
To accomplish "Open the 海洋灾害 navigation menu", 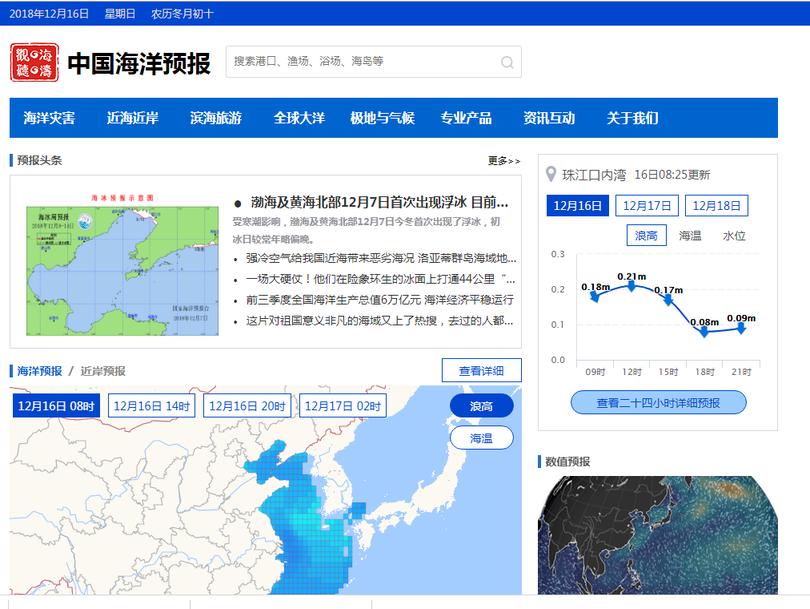I will [50, 117].
